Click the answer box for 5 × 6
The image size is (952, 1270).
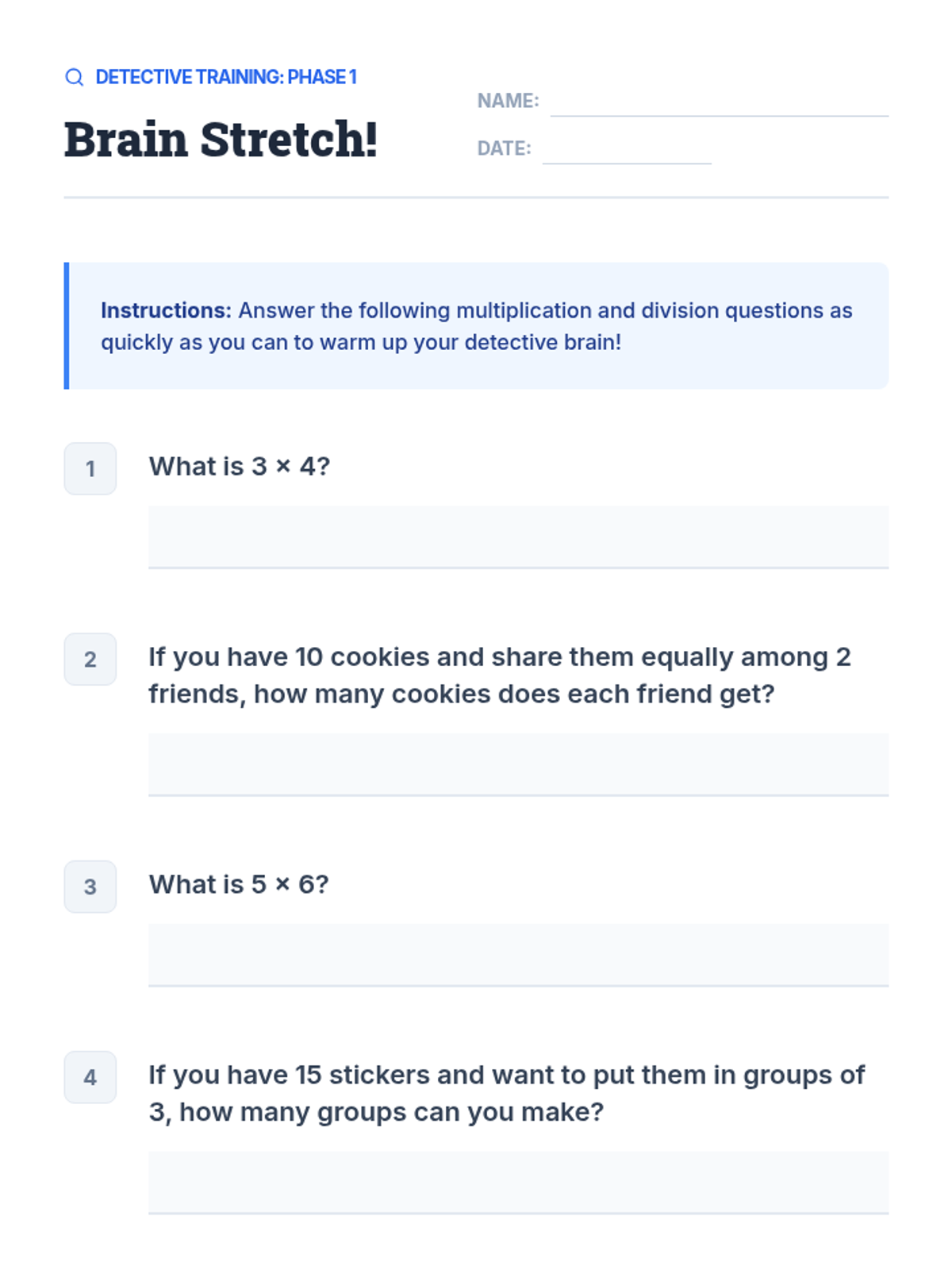(x=518, y=954)
